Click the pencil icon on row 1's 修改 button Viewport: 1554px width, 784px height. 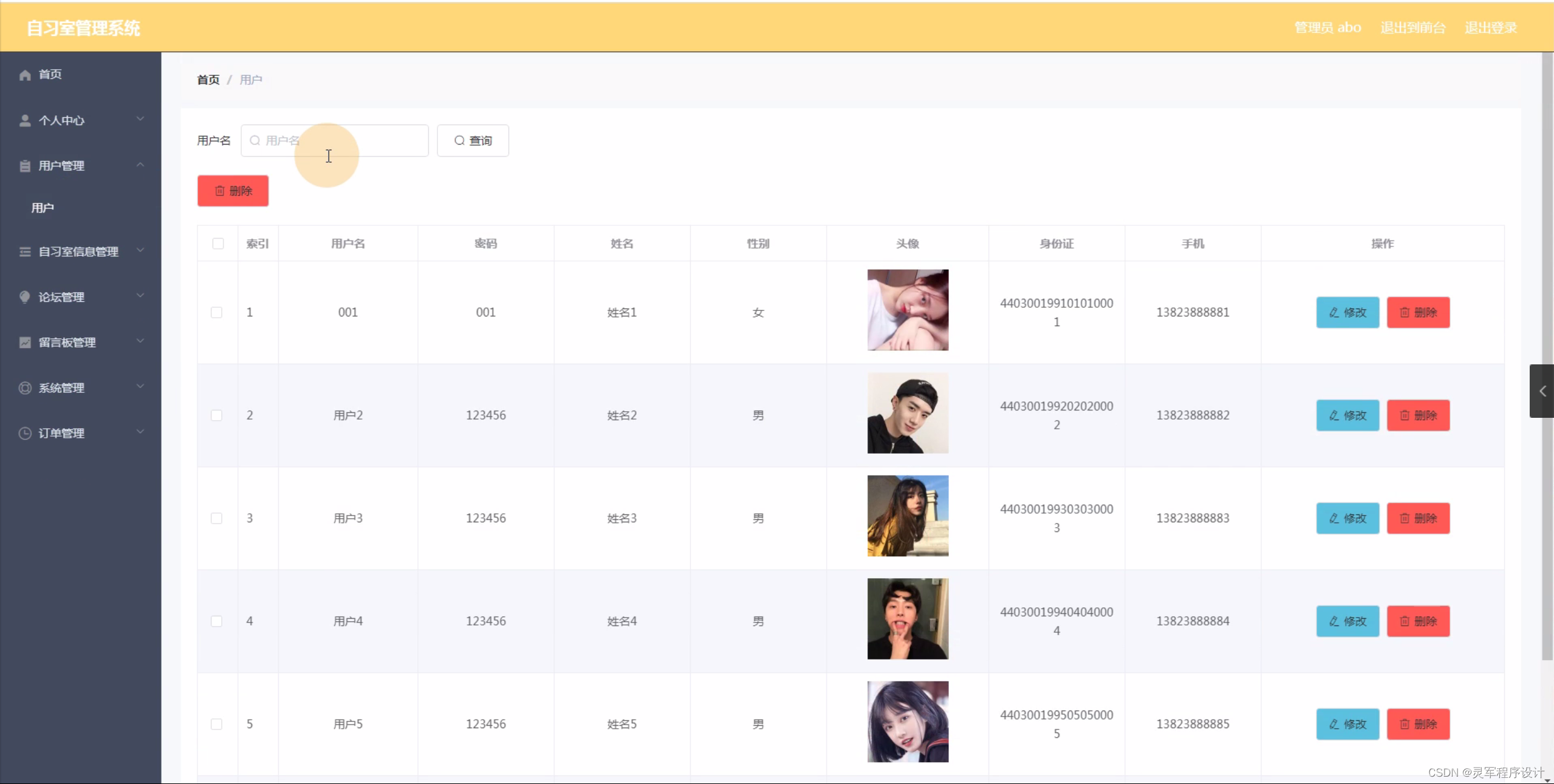pyautogui.click(x=1334, y=312)
